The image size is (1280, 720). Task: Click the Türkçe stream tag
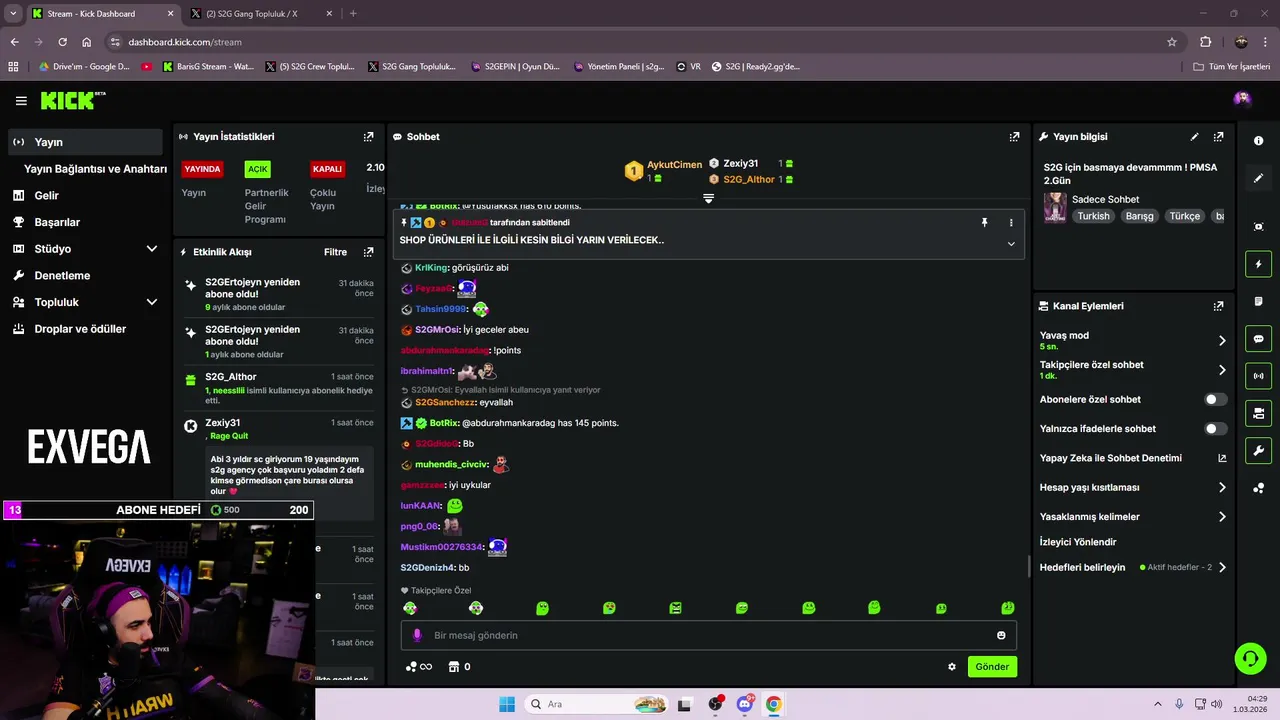tap(1185, 216)
